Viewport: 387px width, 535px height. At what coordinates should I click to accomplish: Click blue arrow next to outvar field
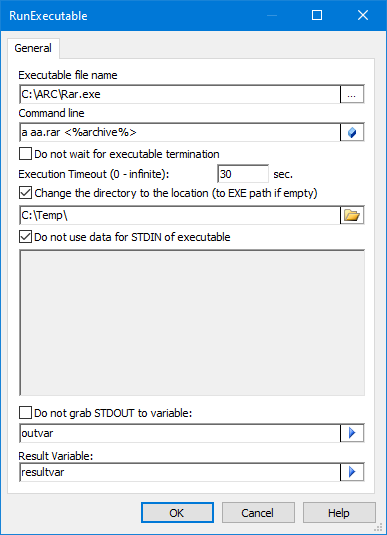click(352, 433)
